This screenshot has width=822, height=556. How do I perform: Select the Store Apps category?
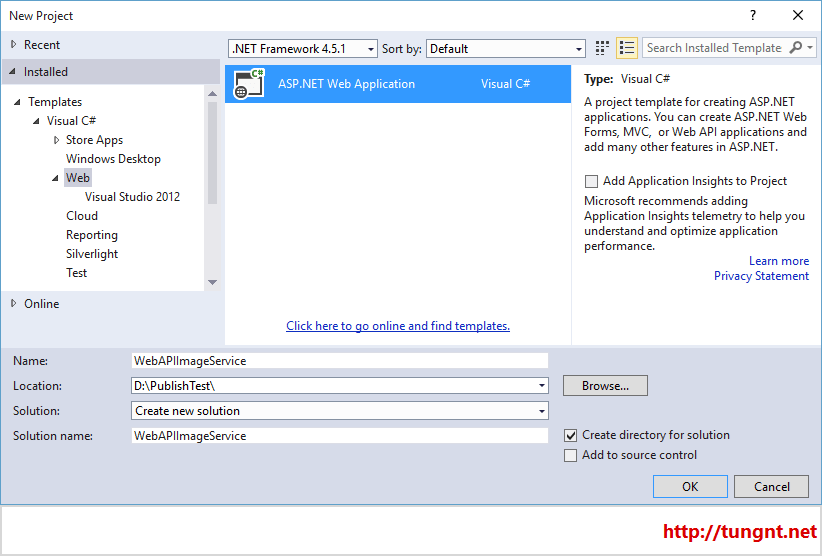point(94,140)
